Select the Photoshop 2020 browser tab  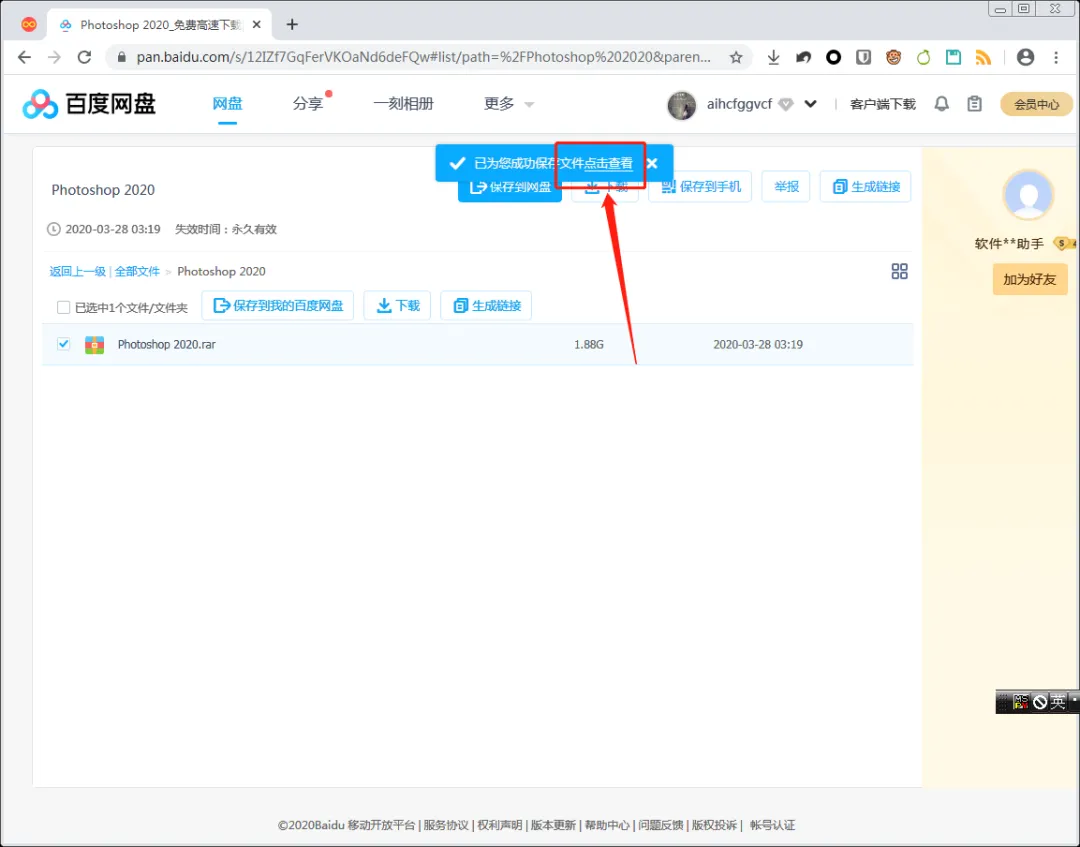click(x=160, y=25)
